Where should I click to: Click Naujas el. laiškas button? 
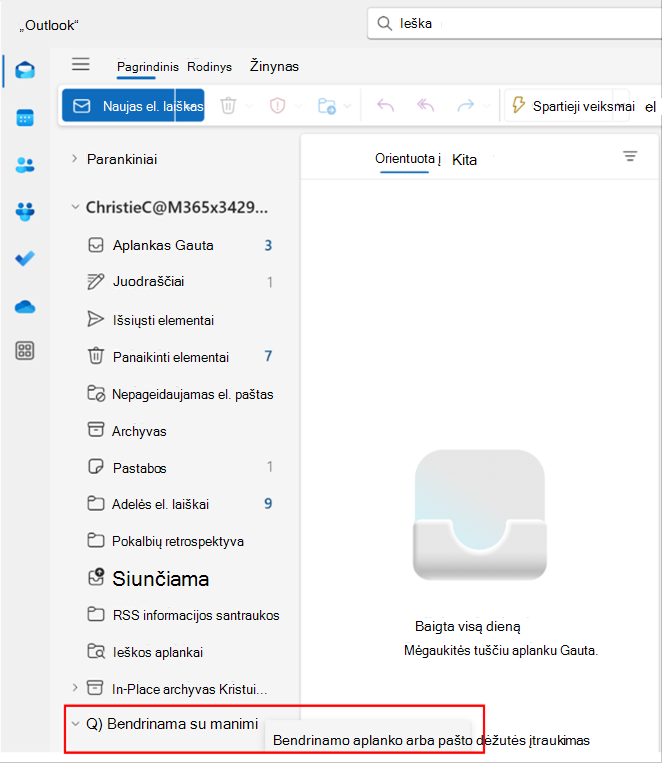pyautogui.click(x=119, y=106)
